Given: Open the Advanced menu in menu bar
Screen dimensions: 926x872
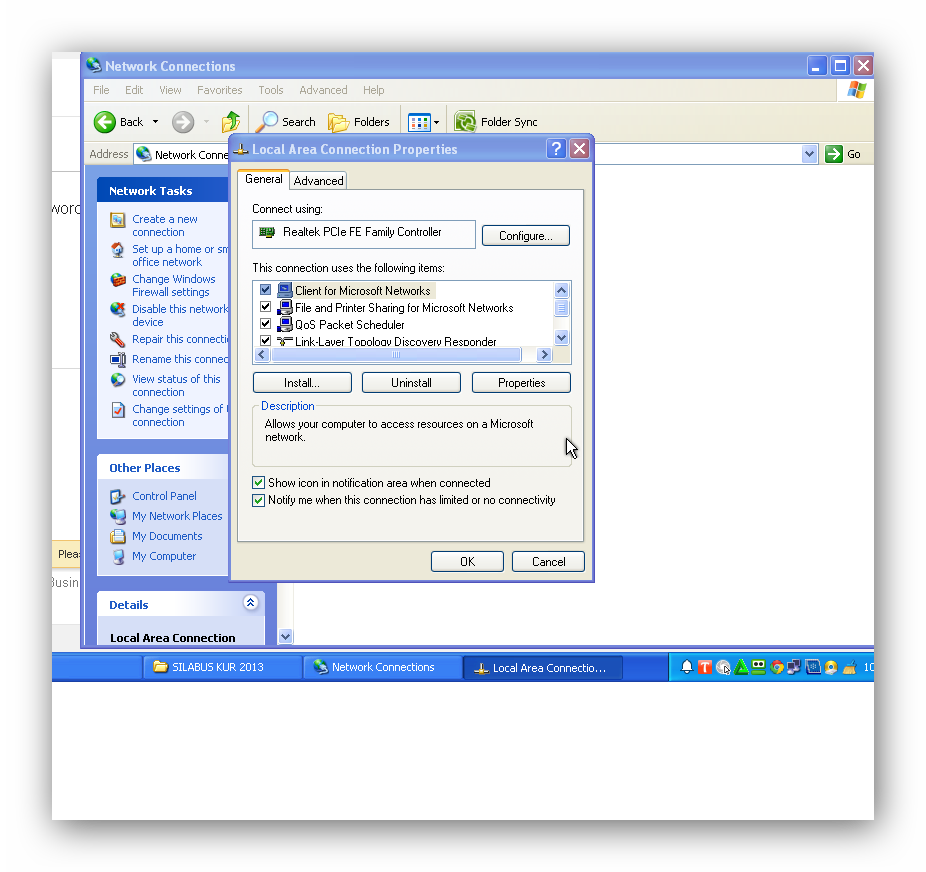Looking at the screenshot, I should coord(323,90).
